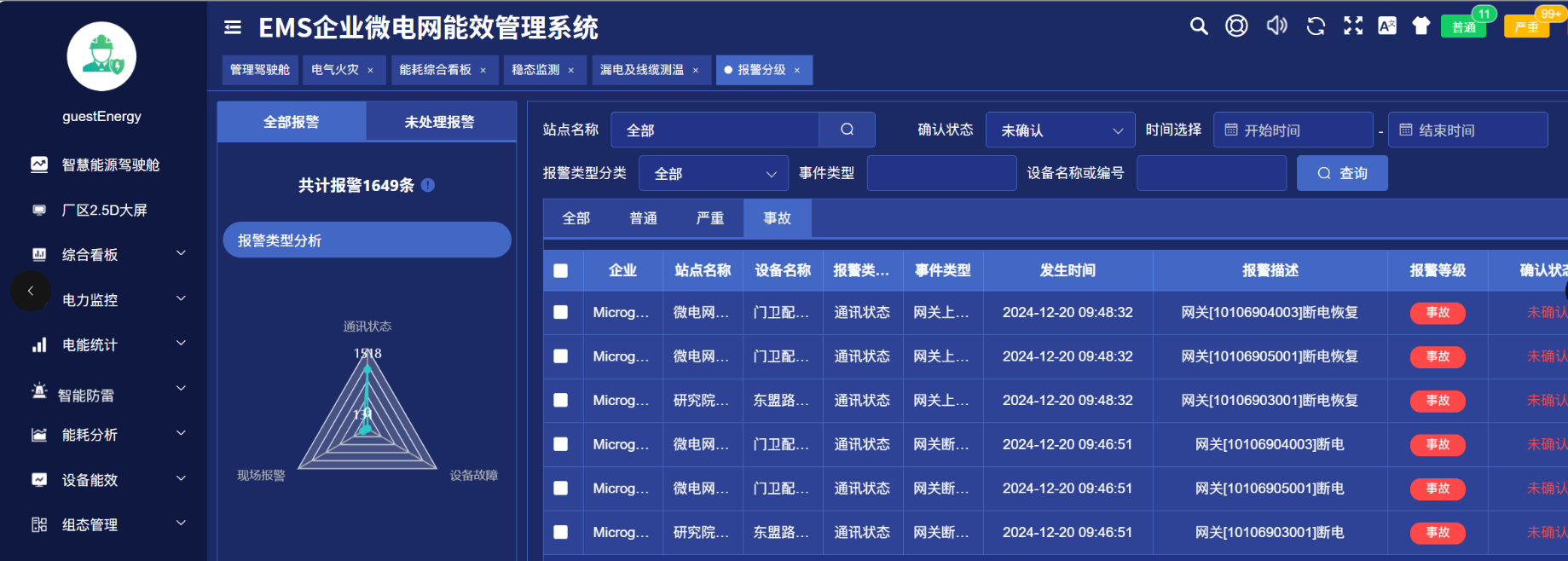Open 智慧能源驾驶舱 from sidebar
The width and height of the screenshot is (1568, 561).
(x=111, y=165)
